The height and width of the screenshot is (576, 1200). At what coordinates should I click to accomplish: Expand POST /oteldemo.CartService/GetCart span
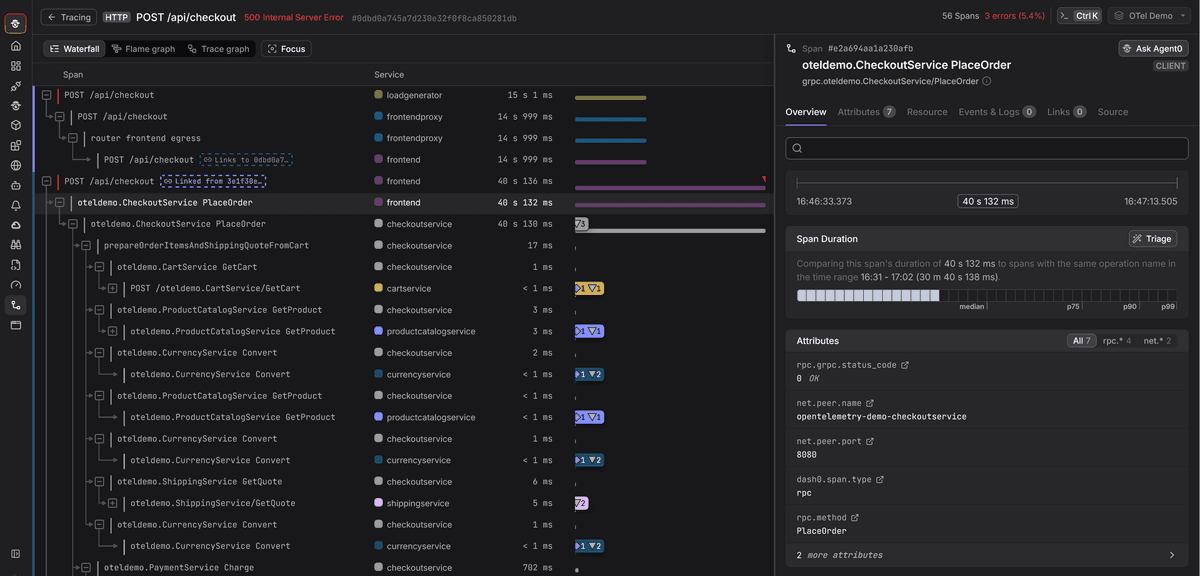112,288
